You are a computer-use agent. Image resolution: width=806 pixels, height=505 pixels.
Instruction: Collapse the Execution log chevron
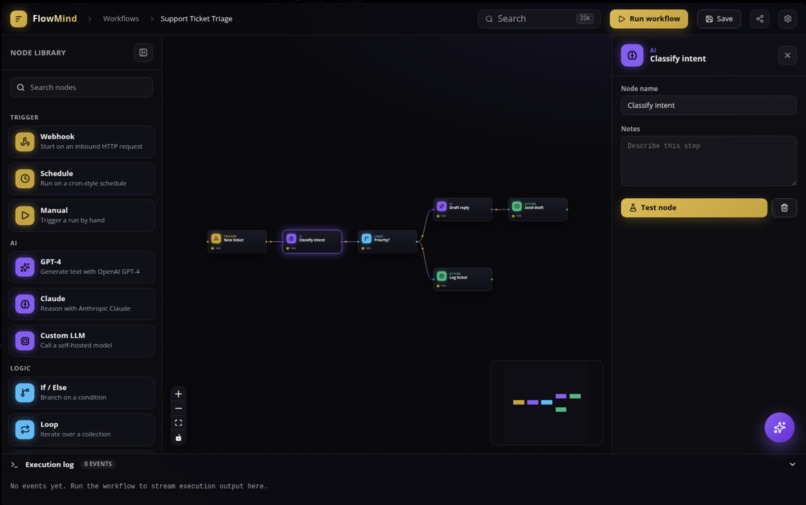(792, 464)
